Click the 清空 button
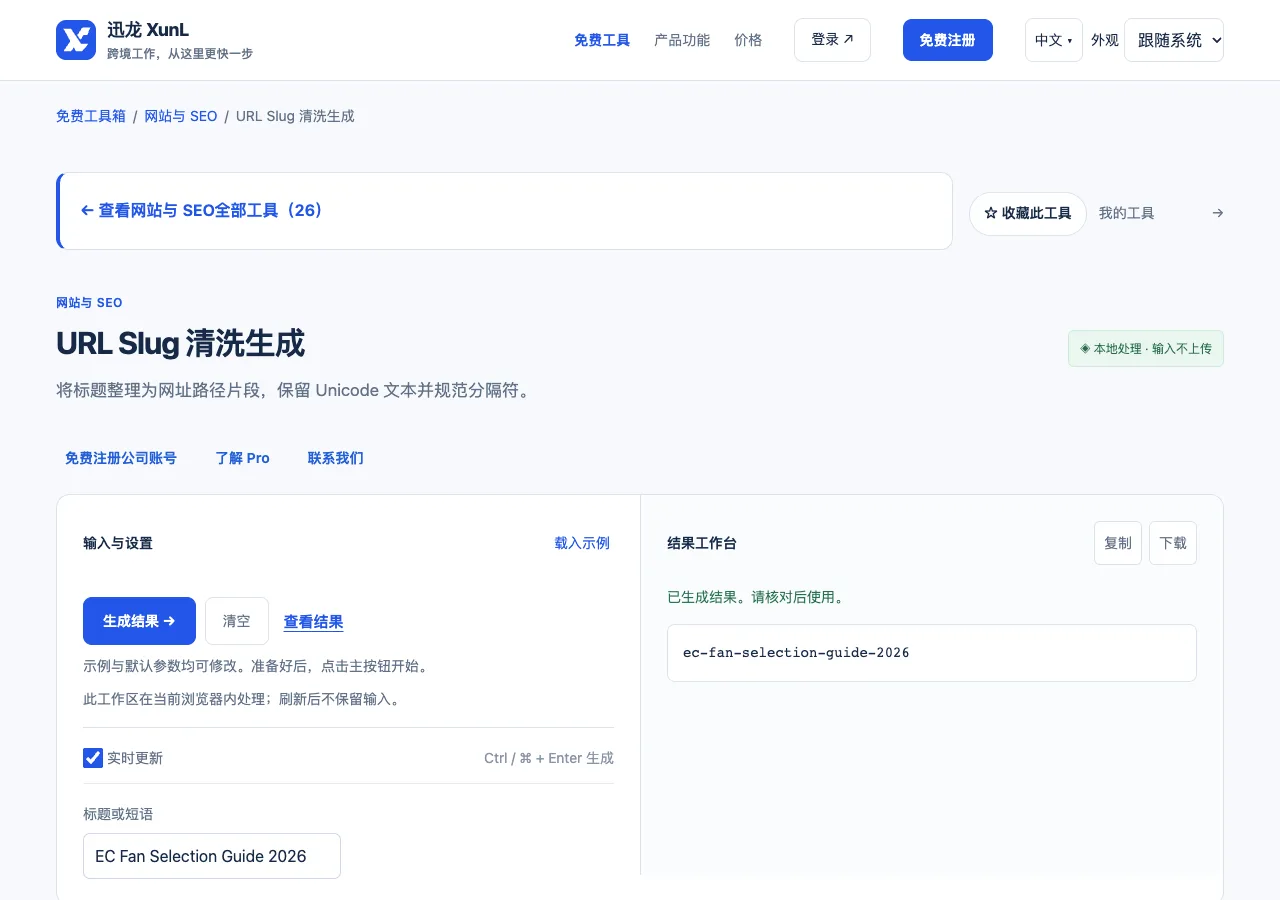The width and height of the screenshot is (1280, 900). 237,621
